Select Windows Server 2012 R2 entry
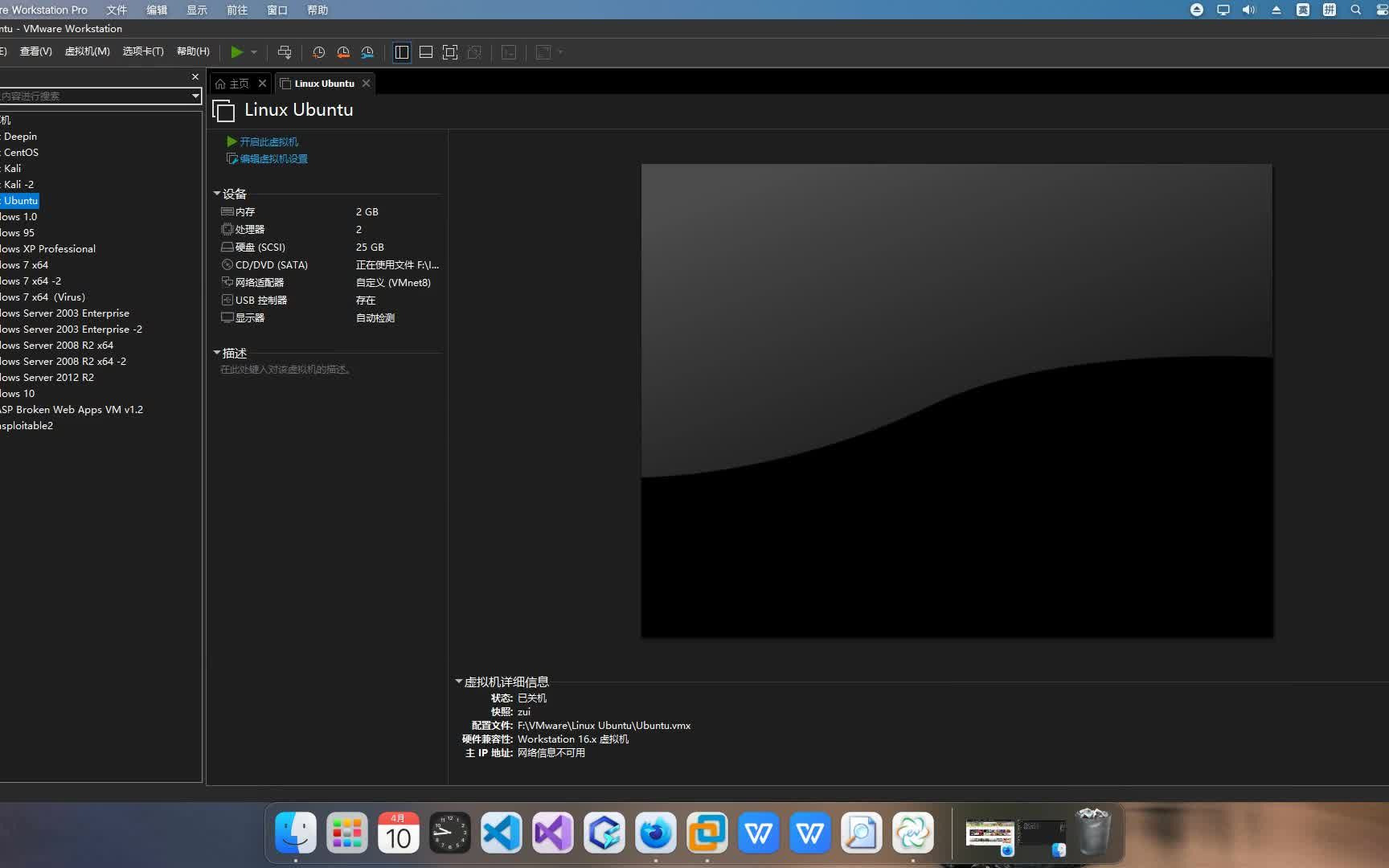1389x868 pixels. coord(47,378)
